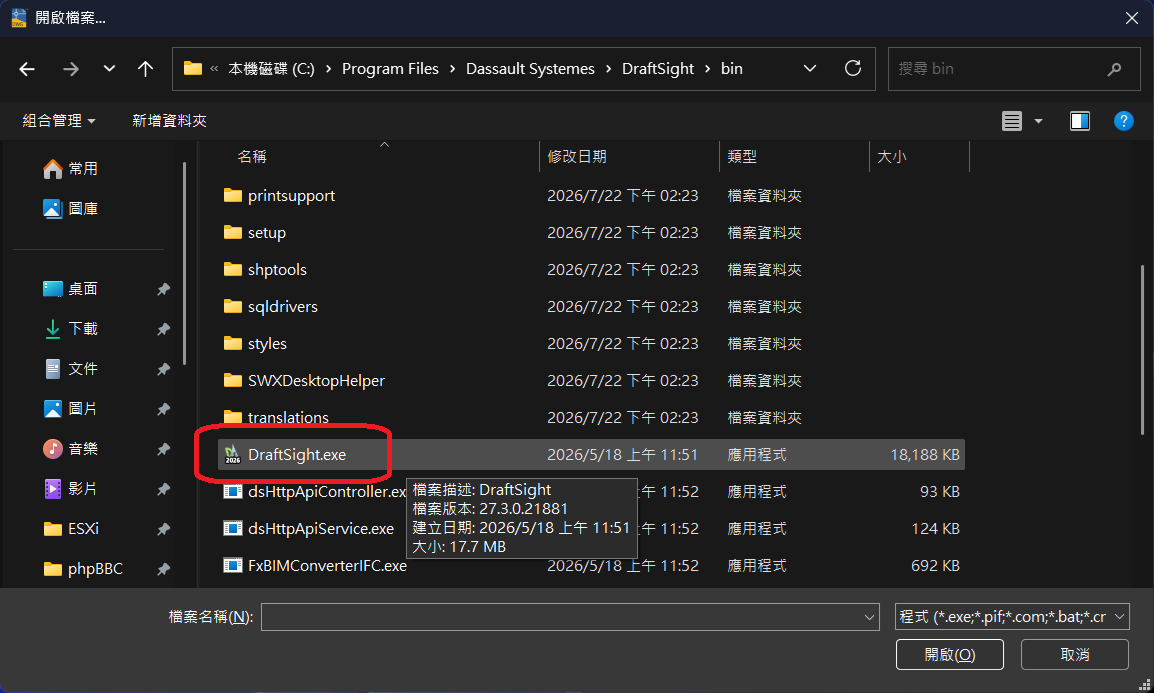Select dsHttpApiController.exe
Screen dimensions: 1154x693
[x=327, y=491]
